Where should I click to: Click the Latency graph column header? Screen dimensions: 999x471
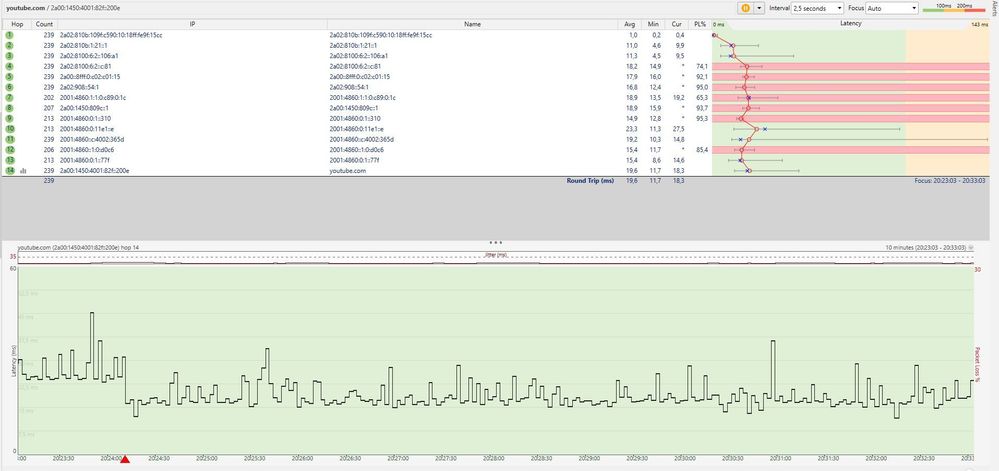click(x=851, y=24)
